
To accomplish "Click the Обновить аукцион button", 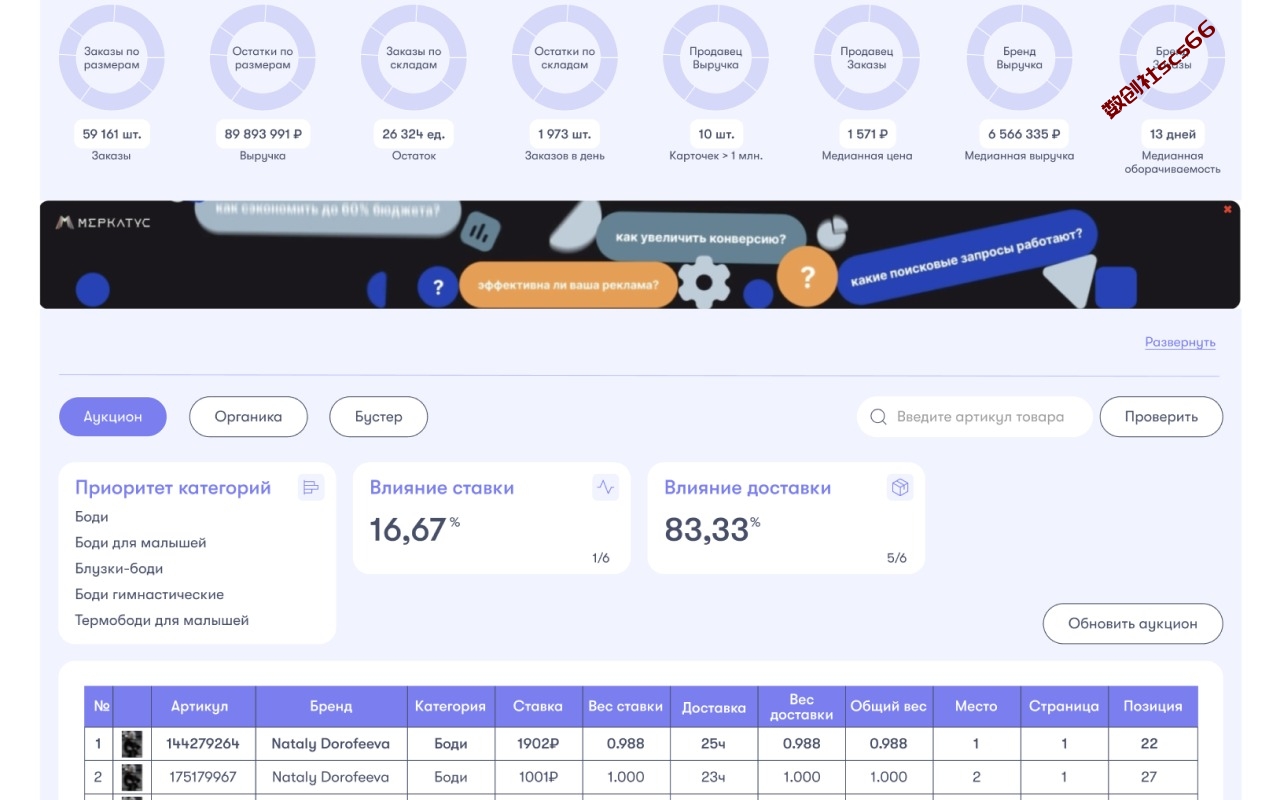I will tap(1133, 624).
